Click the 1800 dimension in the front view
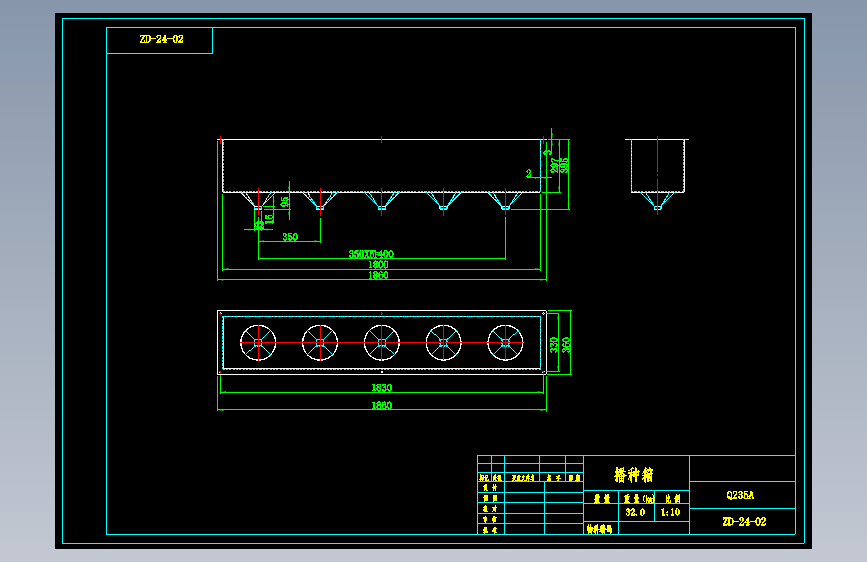867x562 pixels. click(378, 264)
